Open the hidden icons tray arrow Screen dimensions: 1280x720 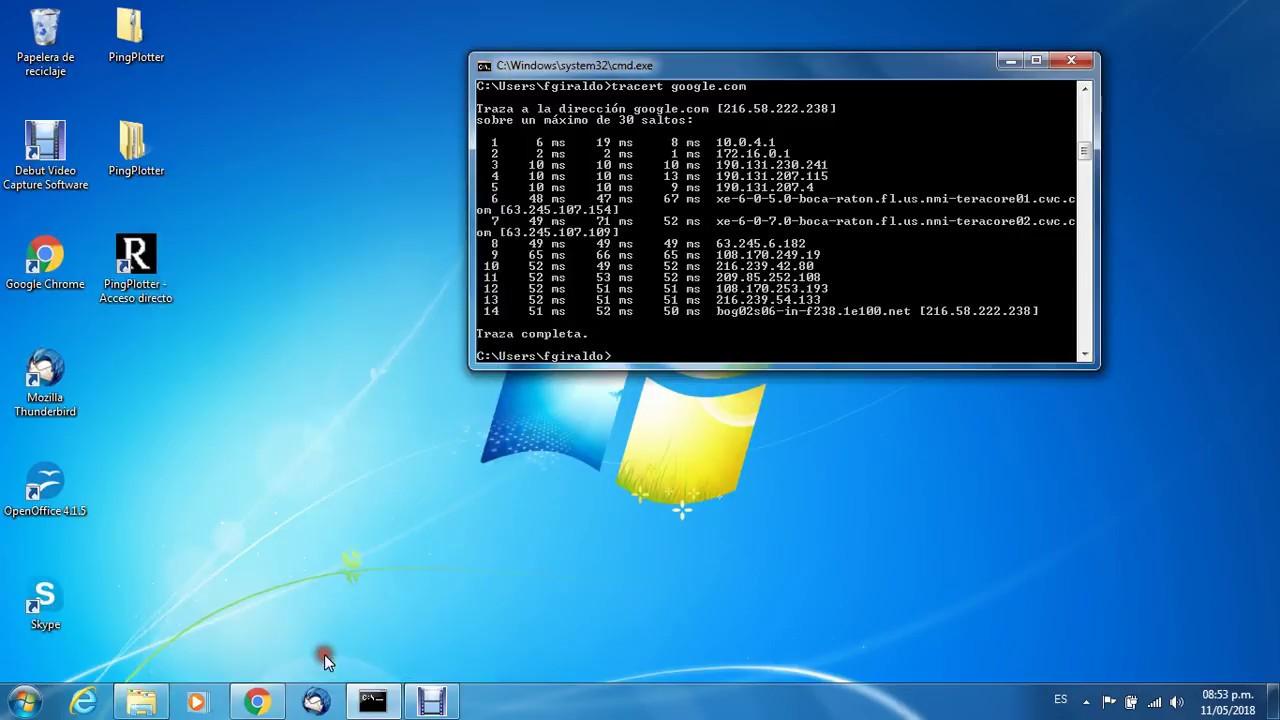[x=1087, y=701]
